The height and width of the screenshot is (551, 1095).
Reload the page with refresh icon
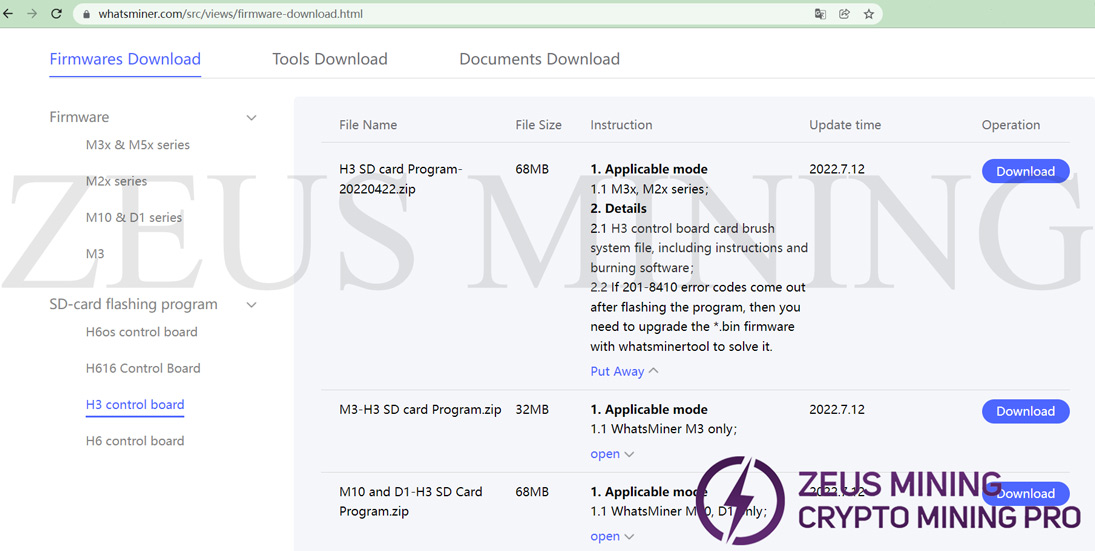click(x=56, y=14)
